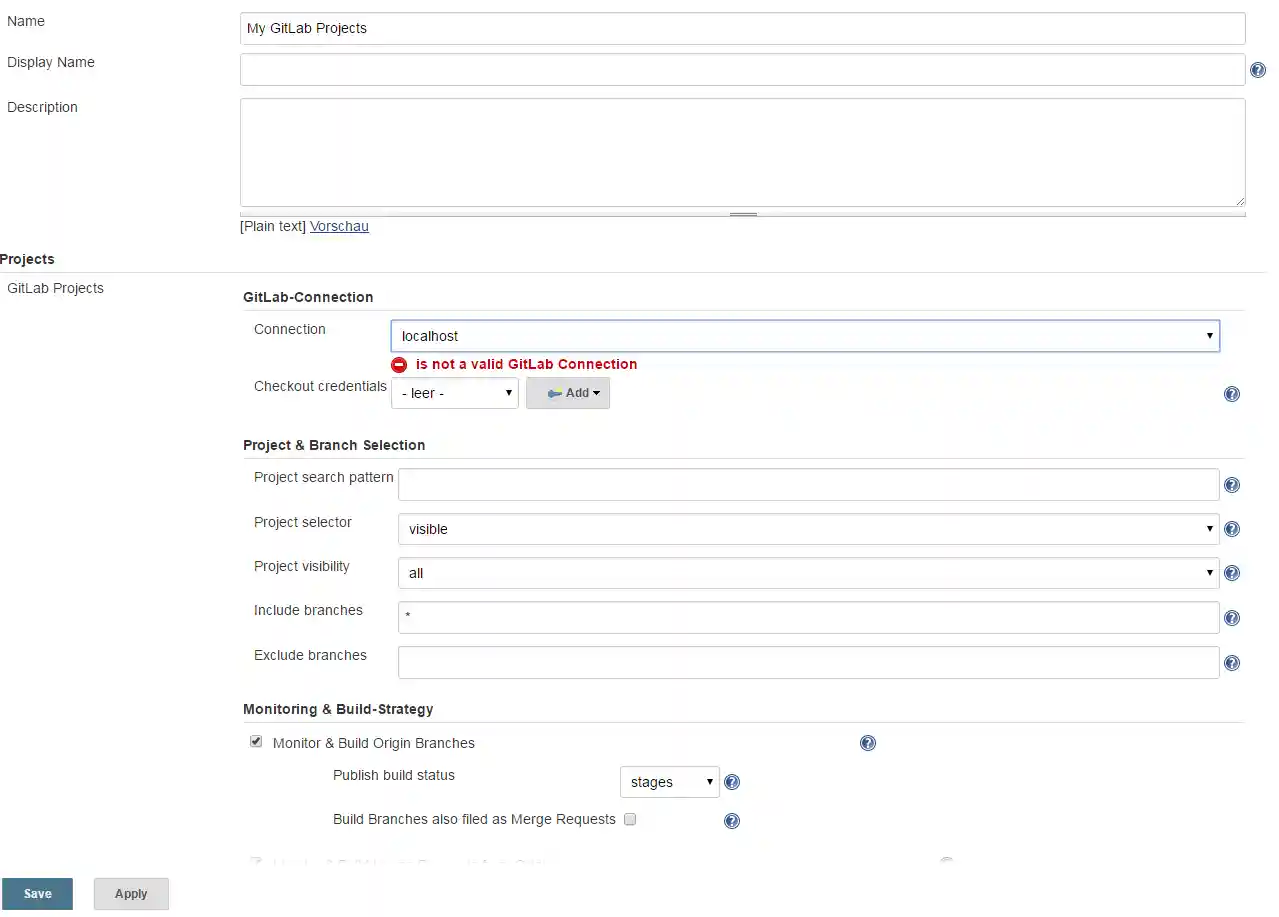
Task: Open help for Project visibility
Action: tap(1232, 573)
